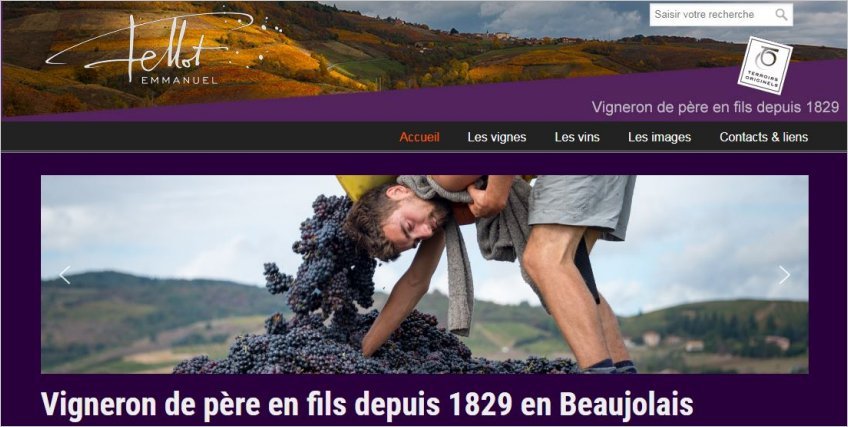Click the heading "Vigneron de père en fils depuis 1829 en Beaujolais"
The height and width of the screenshot is (427, 848).
coord(367,404)
